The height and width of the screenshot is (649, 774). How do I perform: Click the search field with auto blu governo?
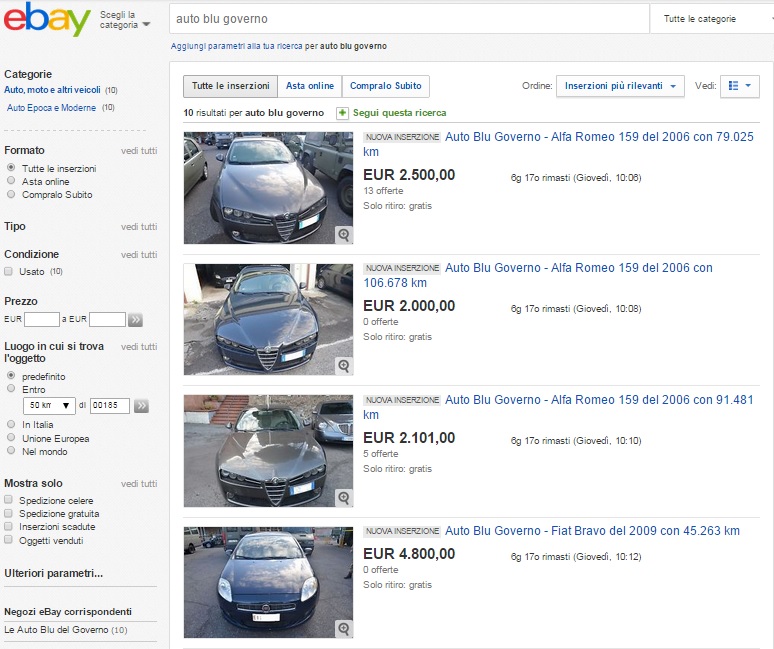click(408, 19)
